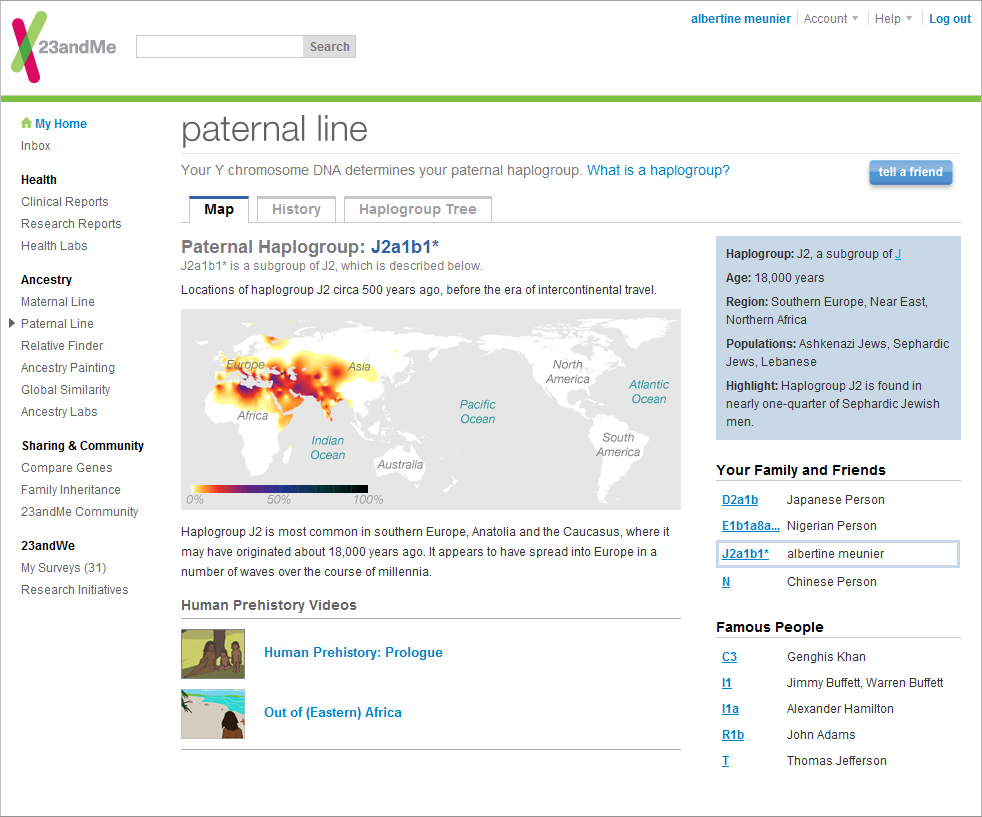This screenshot has width=982, height=817.
Task: Open My Surveys (31)
Action: click(63, 568)
